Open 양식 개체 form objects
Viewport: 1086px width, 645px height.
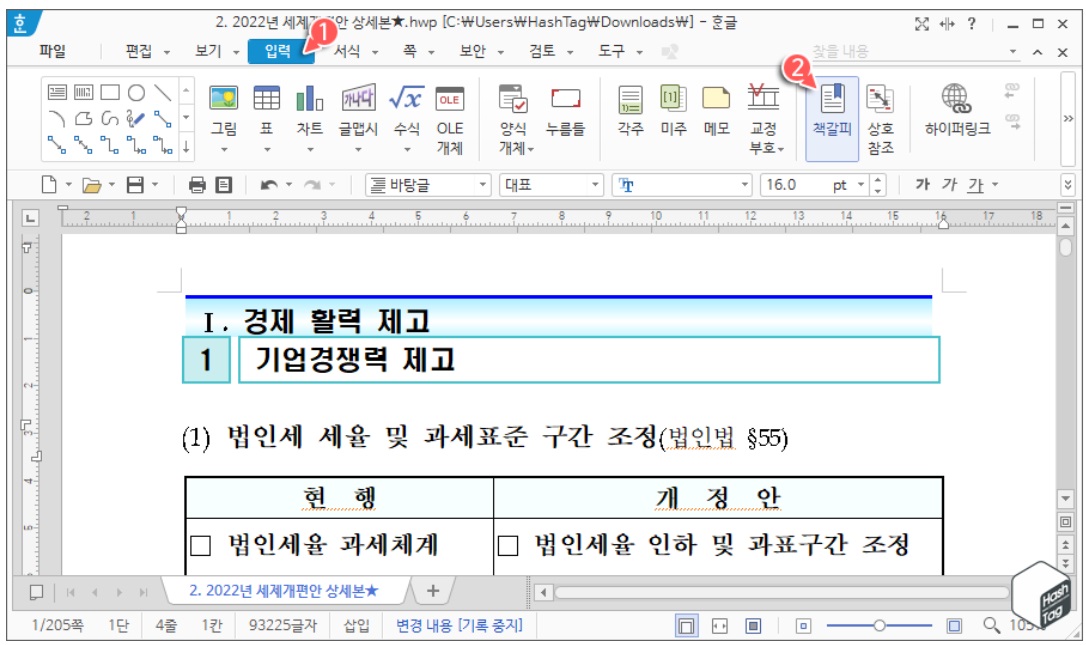(x=513, y=98)
